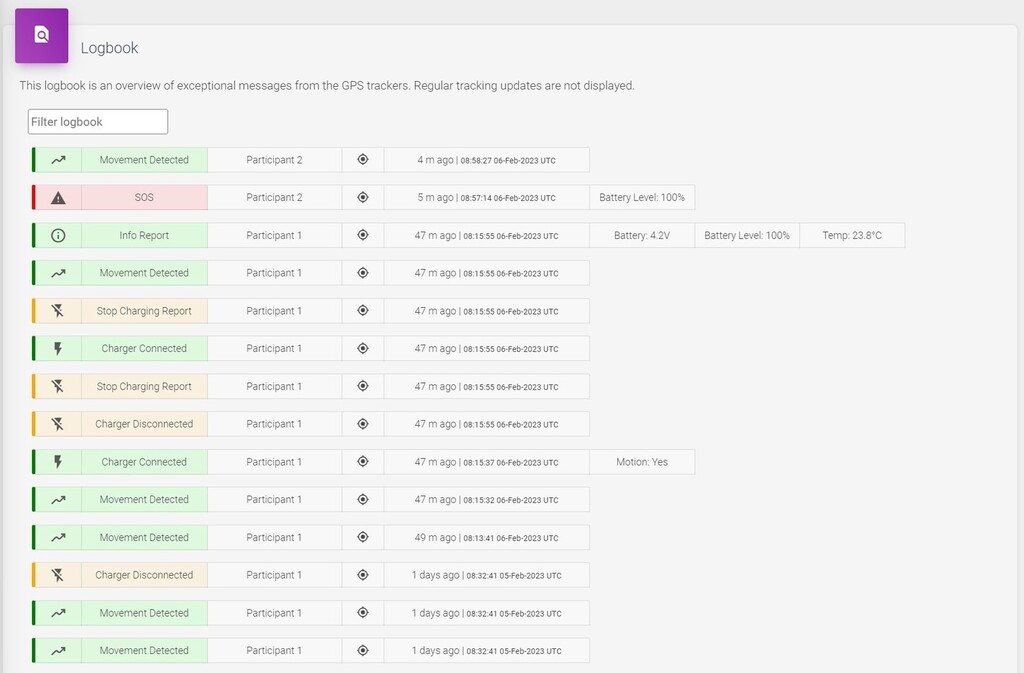The width and height of the screenshot is (1024, 673).
Task: Click the crosshair icon on the oldest logbook entry
Action: (363, 650)
